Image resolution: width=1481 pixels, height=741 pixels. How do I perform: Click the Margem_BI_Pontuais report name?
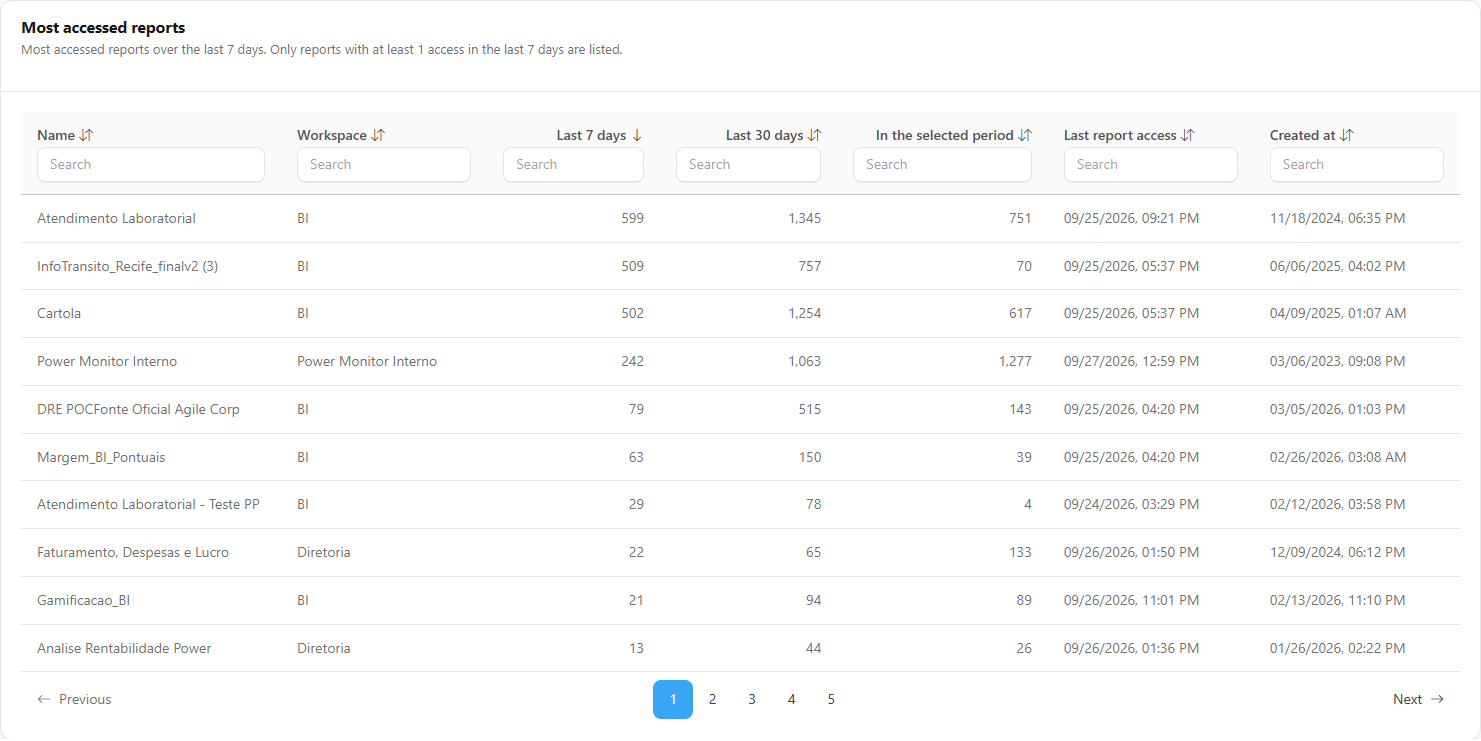tap(101, 457)
